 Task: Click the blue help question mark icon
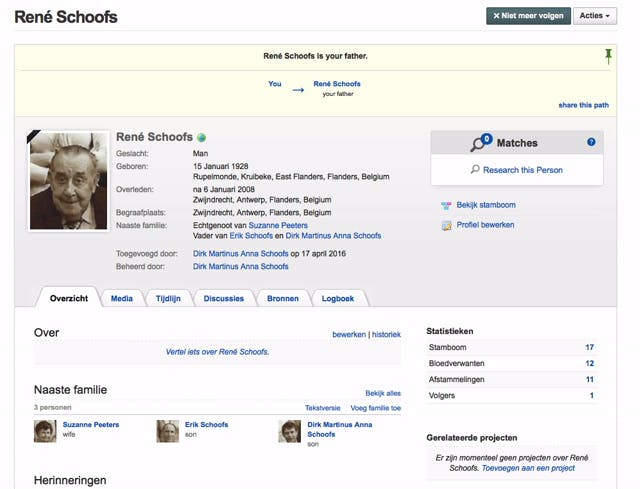coord(591,143)
